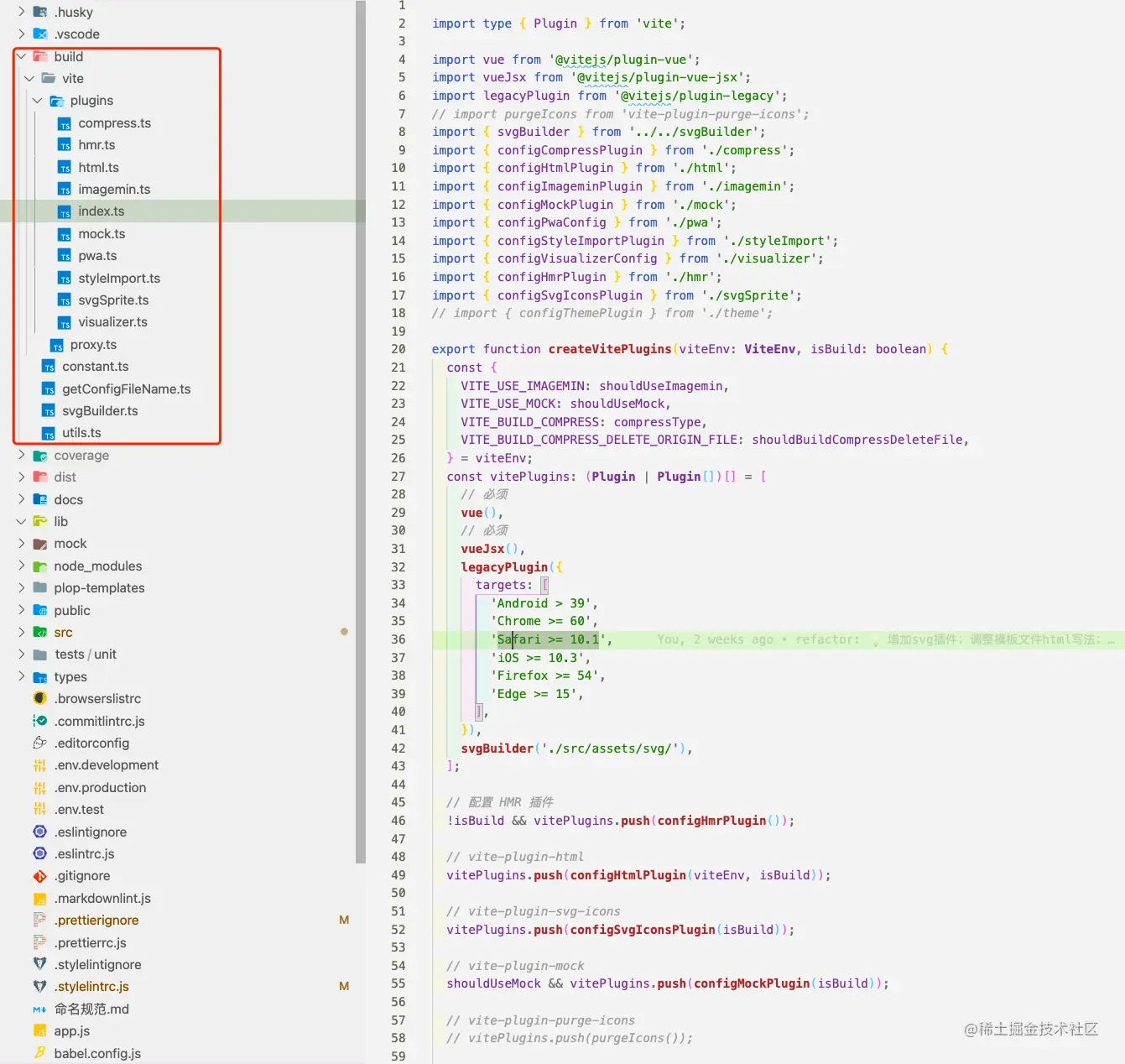This screenshot has height=1064, width=1125.
Task: Expand the .husky folder chevron
Action: click(21, 12)
